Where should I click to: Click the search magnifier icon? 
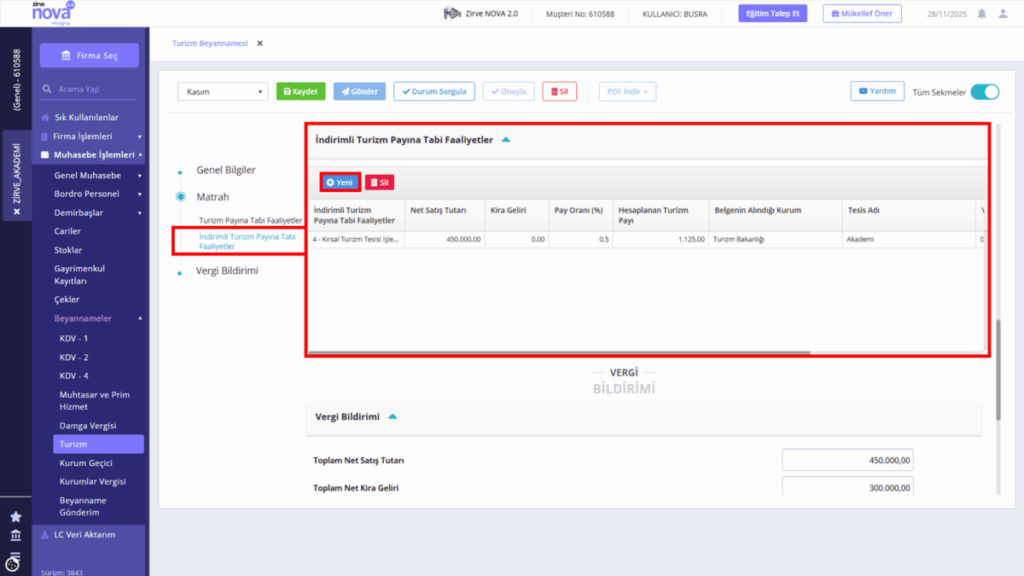click(x=47, y=89)
